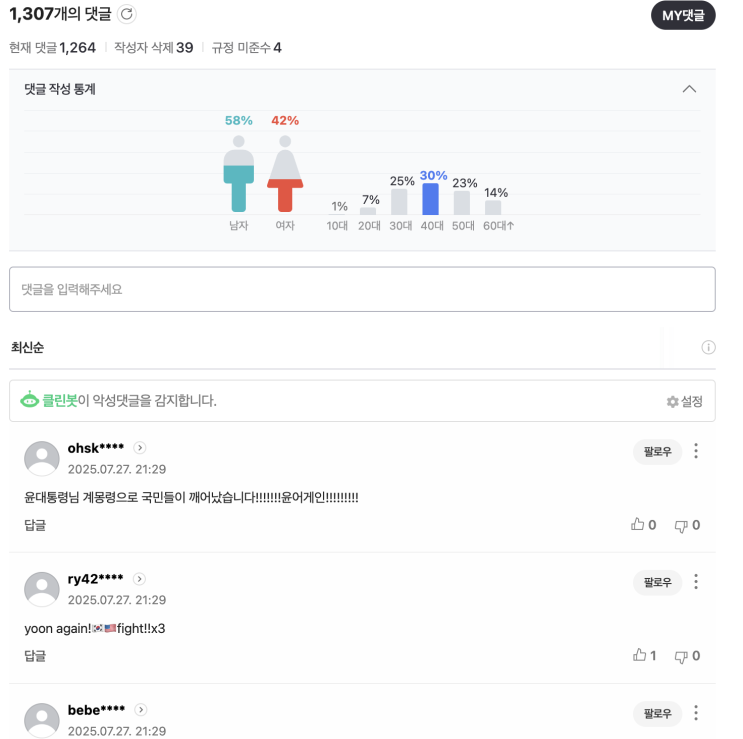Open the comment sort info icon
This screenshot has height=739, width=743.
[708, 347]
